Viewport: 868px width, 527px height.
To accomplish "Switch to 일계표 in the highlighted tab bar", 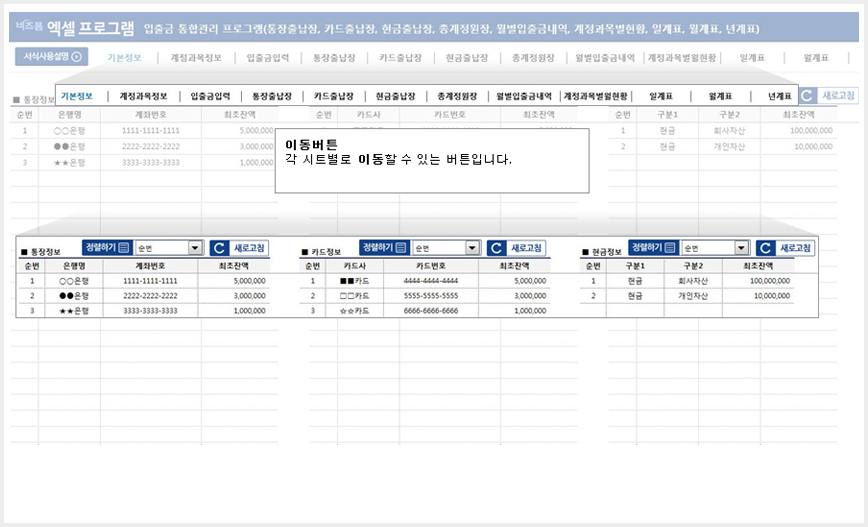I will coord(661,96).
